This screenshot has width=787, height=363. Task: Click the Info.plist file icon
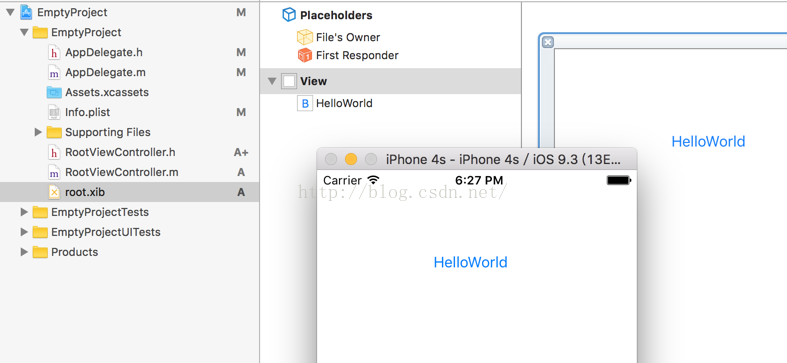point(54,112)
